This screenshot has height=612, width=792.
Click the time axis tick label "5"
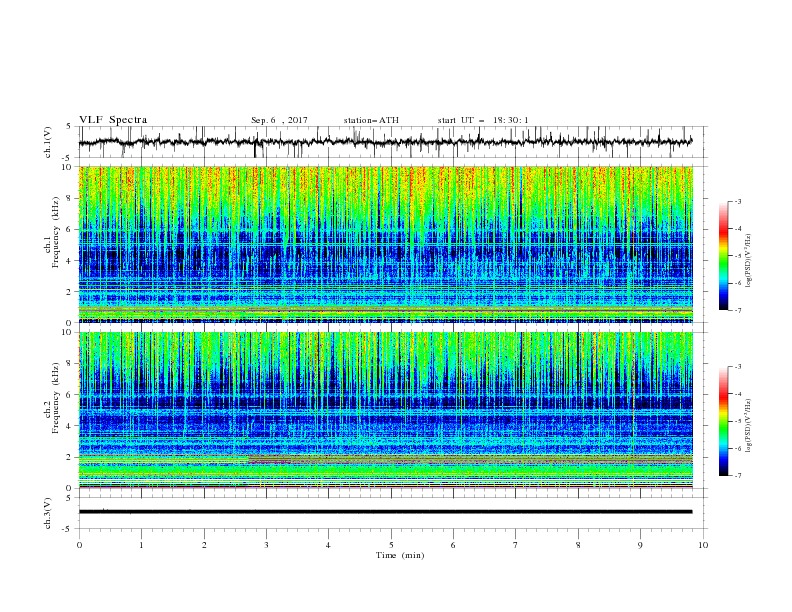tap(391, 545)
